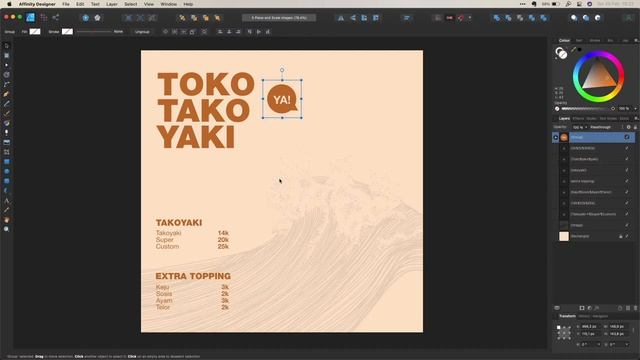Image resolution: width=640 pixels, height=360 pixels.
Task: Select the Move tool in the tools panel
Action: tap(7, 46)
